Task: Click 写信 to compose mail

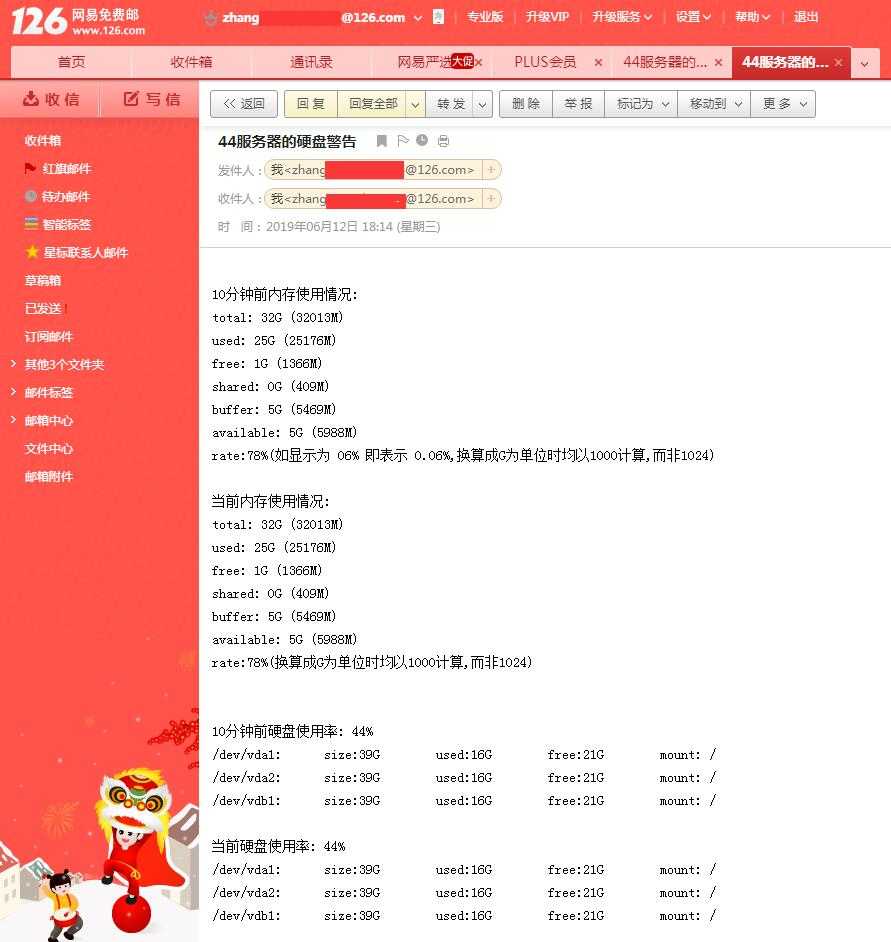Action: tap(151, 99)
